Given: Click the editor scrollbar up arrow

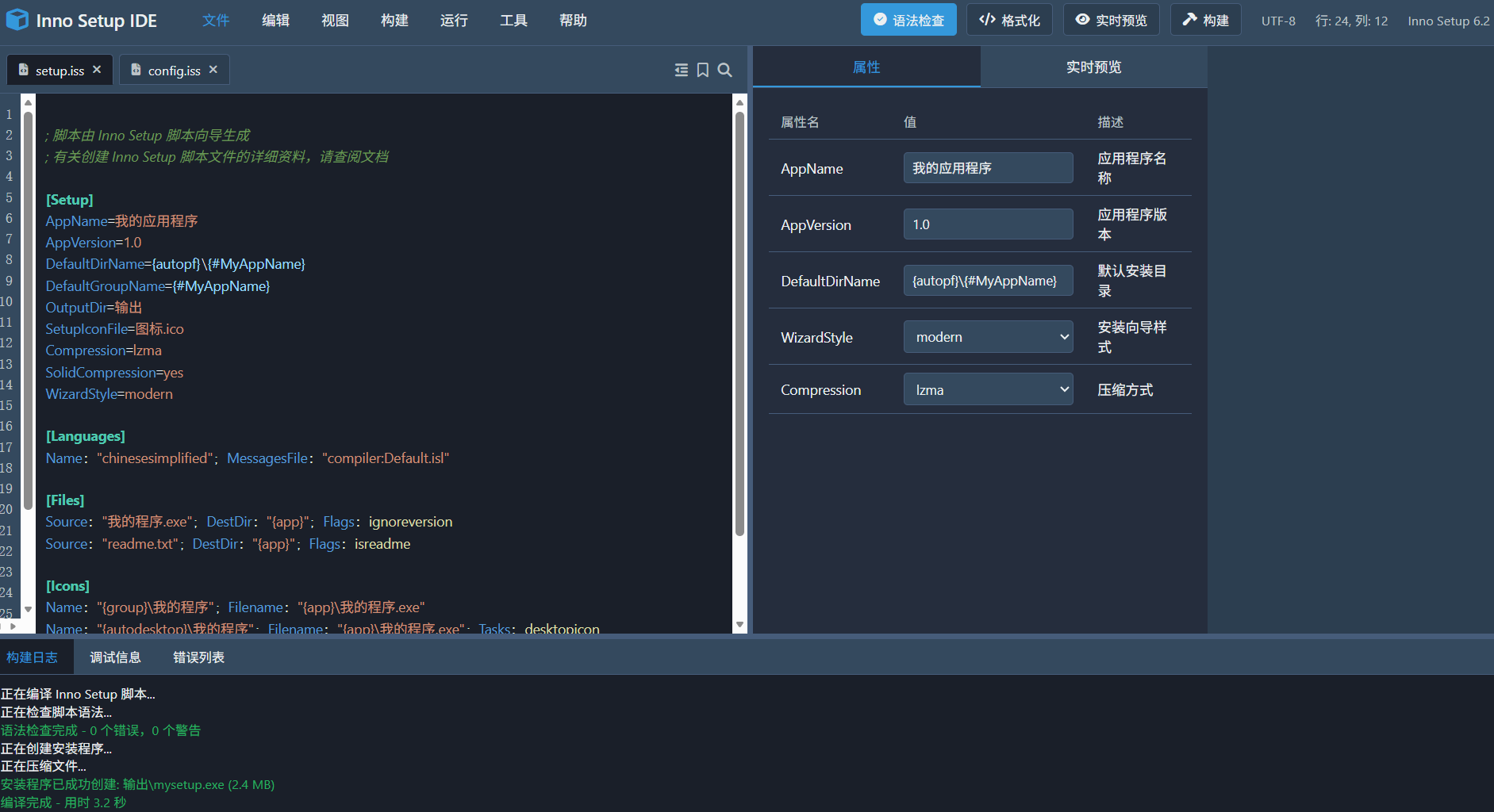Looking at the screenshot, I should coord(740,102).
